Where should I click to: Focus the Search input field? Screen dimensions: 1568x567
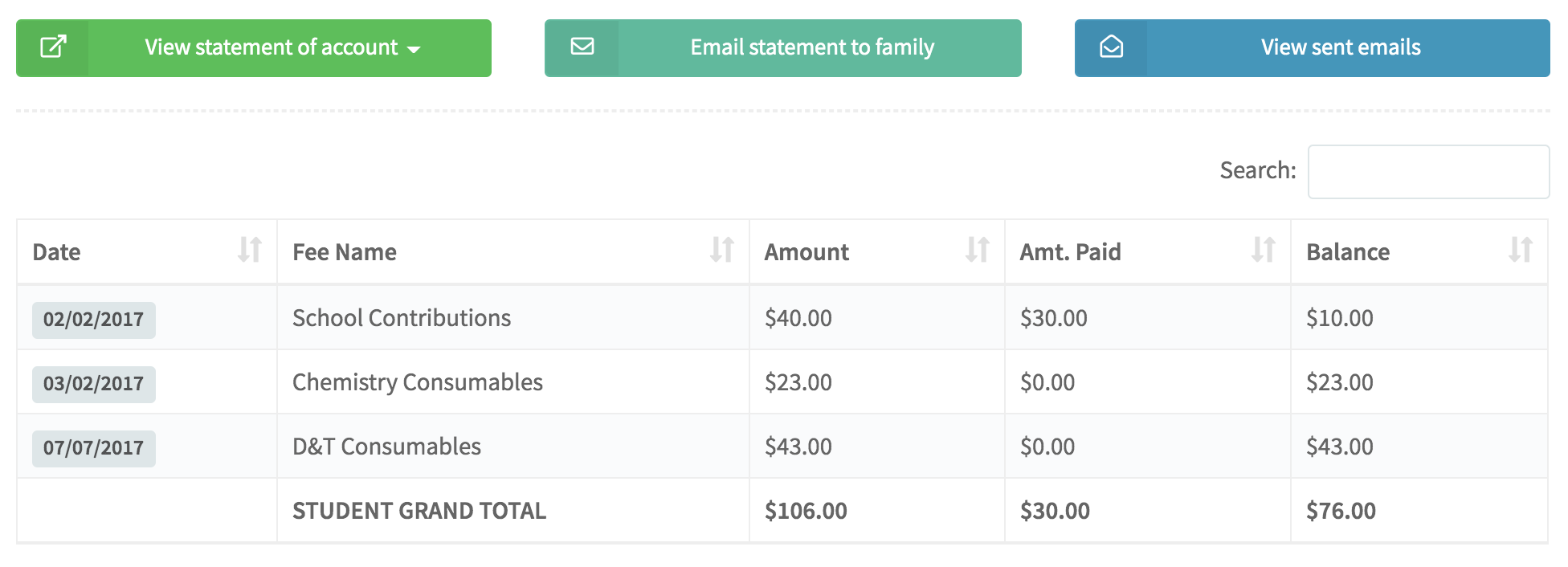pyautogui.click(x=1428, y=171)
